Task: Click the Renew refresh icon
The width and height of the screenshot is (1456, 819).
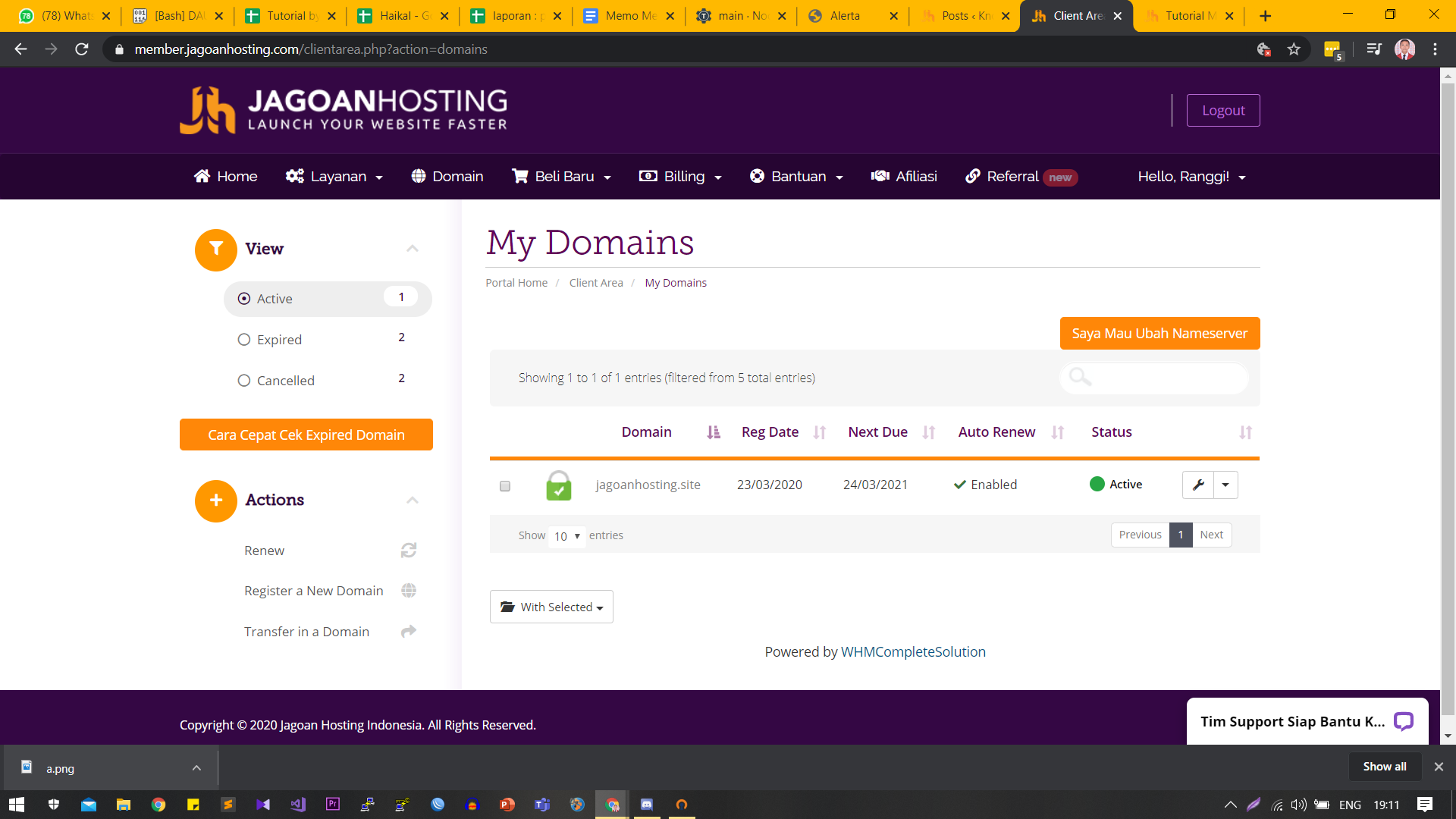Action: pos(409,551)
